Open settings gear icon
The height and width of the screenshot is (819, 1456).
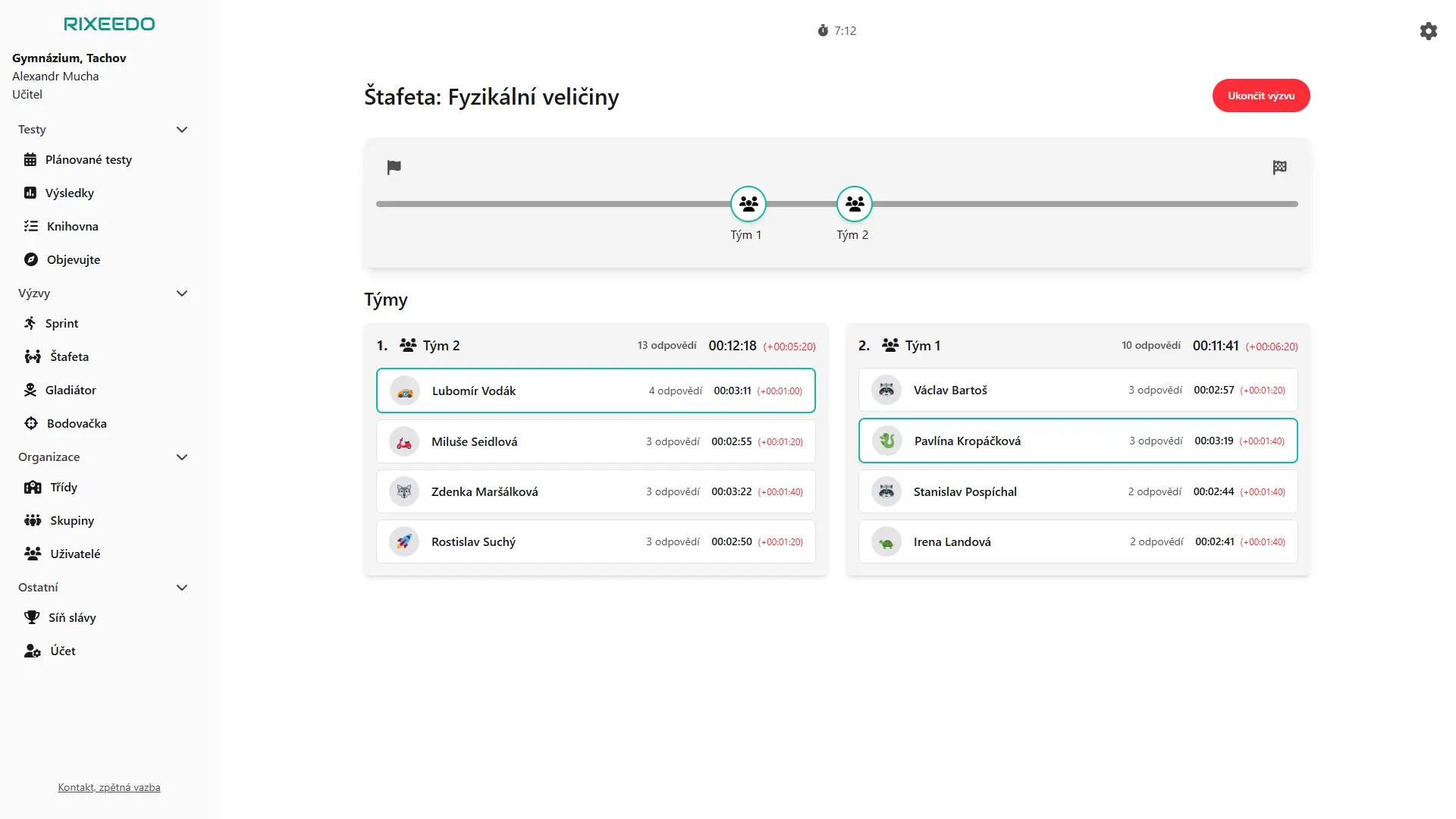coord(1428,31)
